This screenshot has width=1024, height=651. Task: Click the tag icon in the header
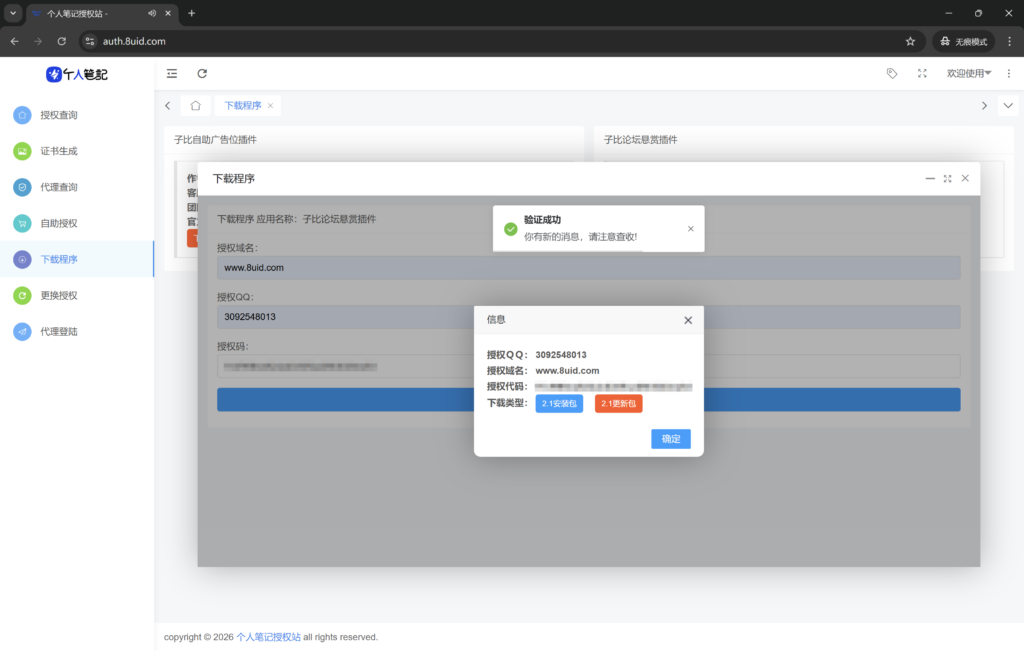coord(891,74)
